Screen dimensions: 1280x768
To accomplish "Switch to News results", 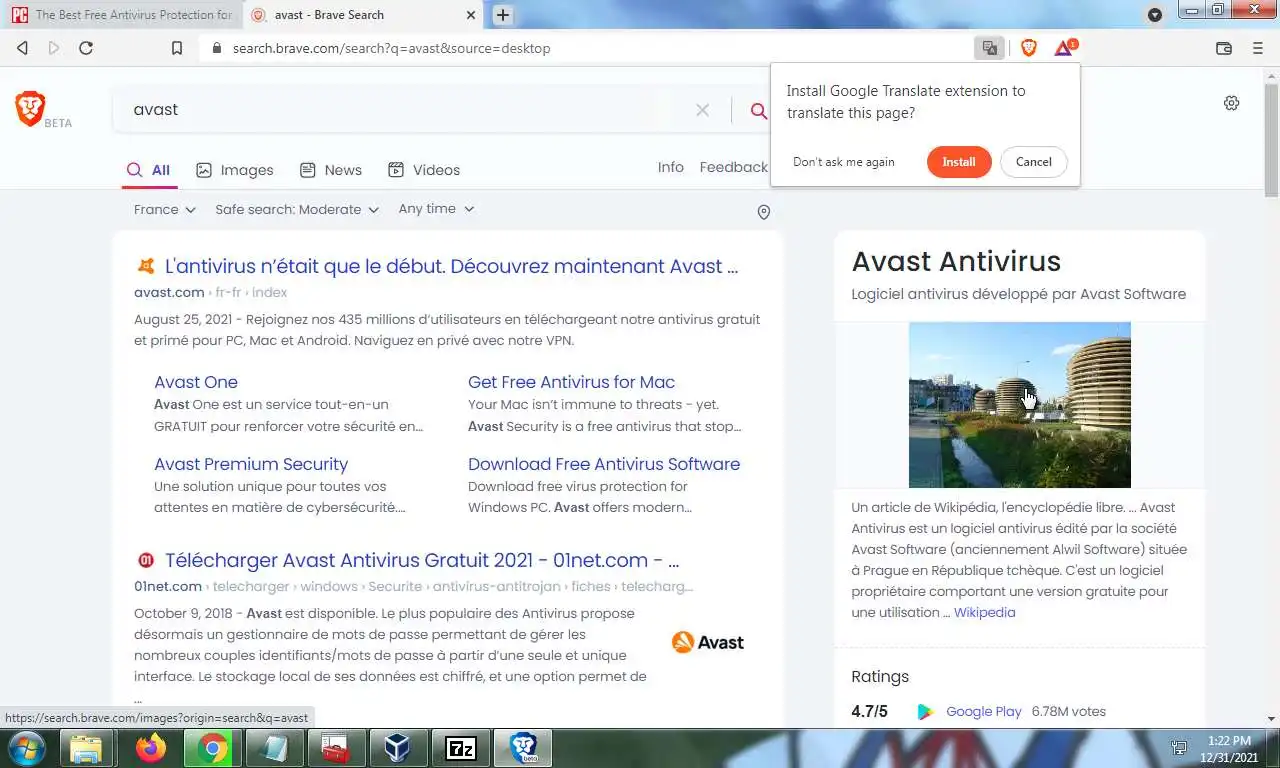I will tap(331, 170).
